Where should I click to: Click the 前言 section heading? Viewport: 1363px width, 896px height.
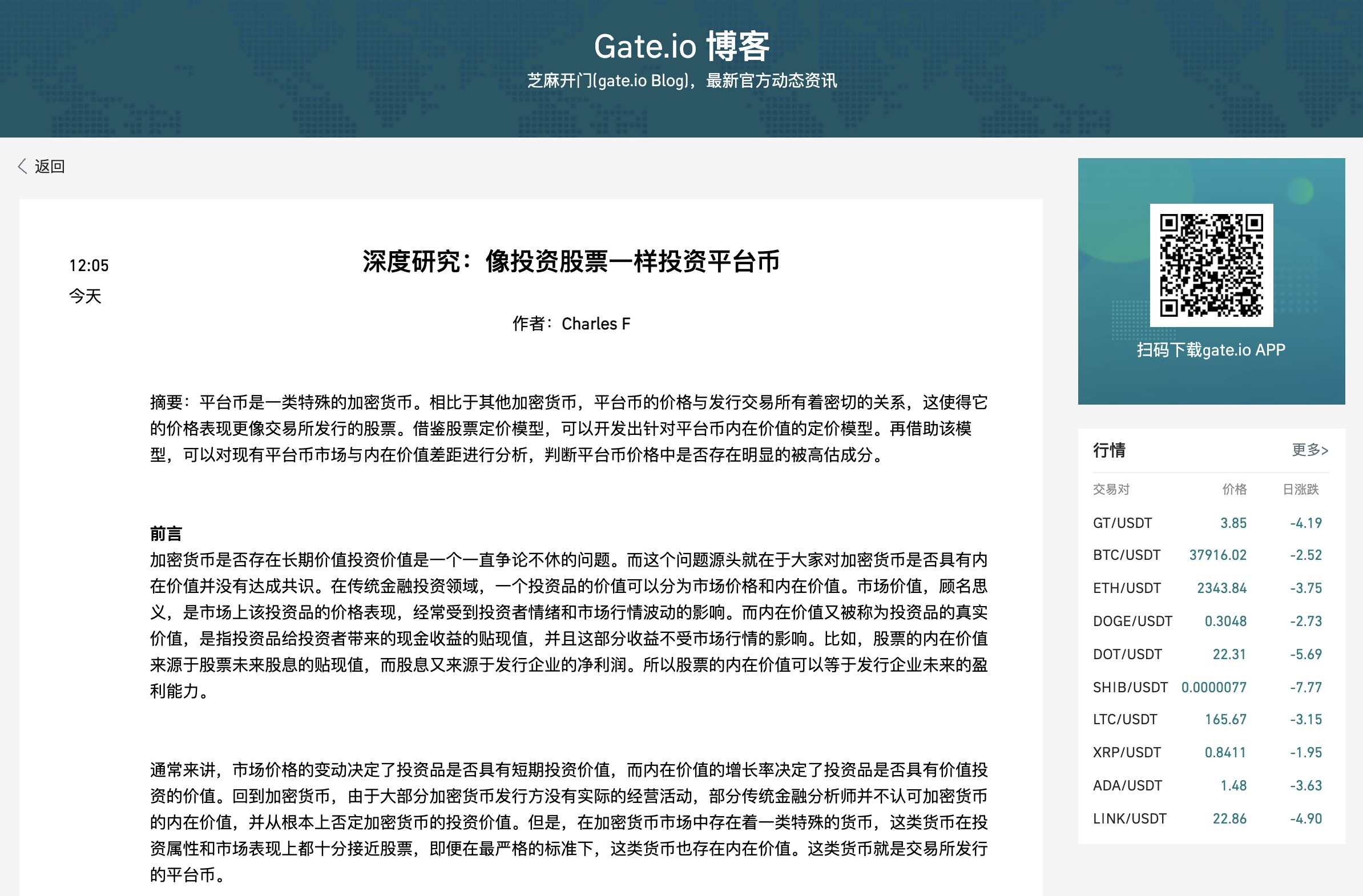click(x=166, y=534)
